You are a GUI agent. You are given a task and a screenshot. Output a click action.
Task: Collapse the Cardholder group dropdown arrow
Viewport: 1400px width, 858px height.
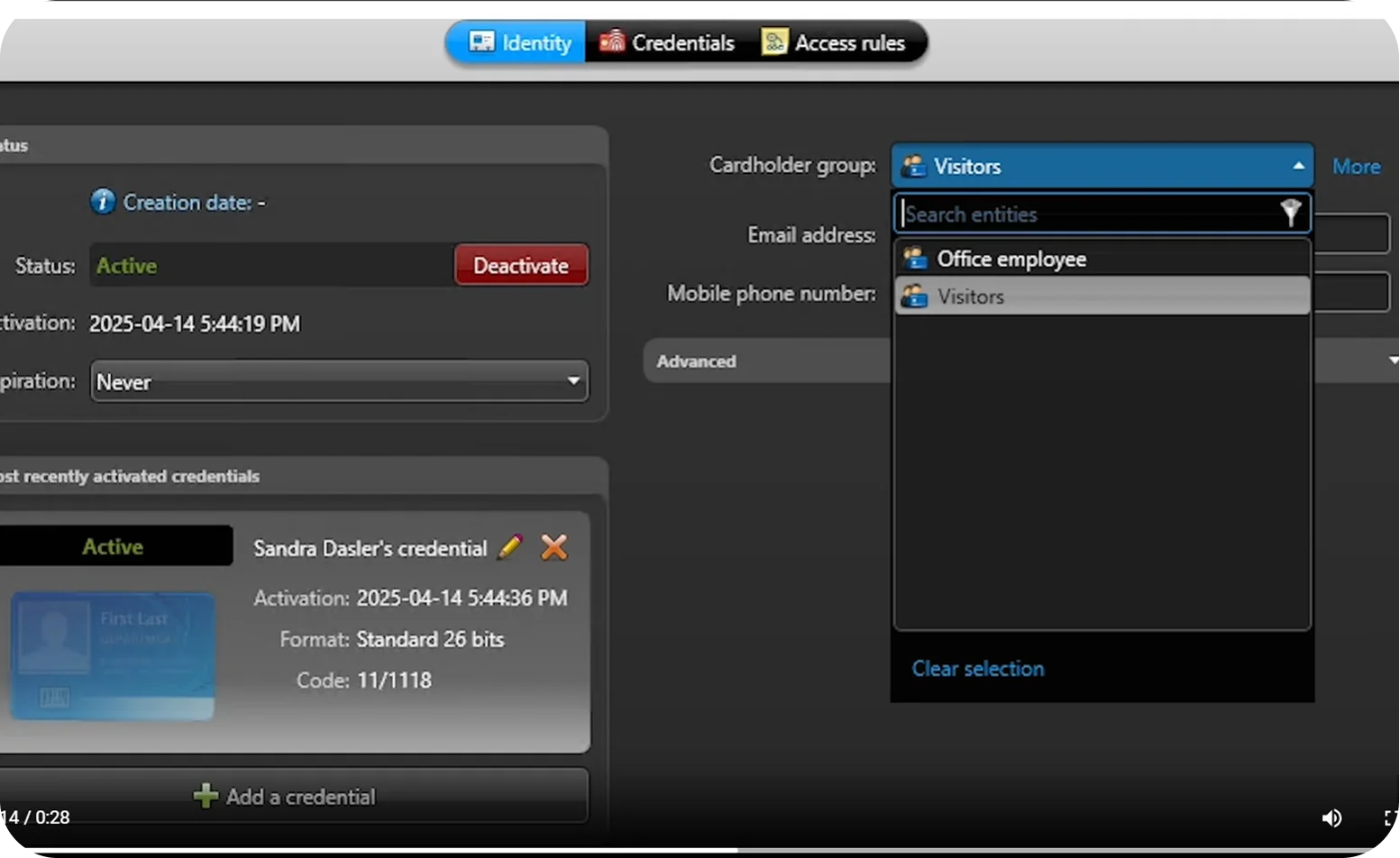coord(1297,166)
